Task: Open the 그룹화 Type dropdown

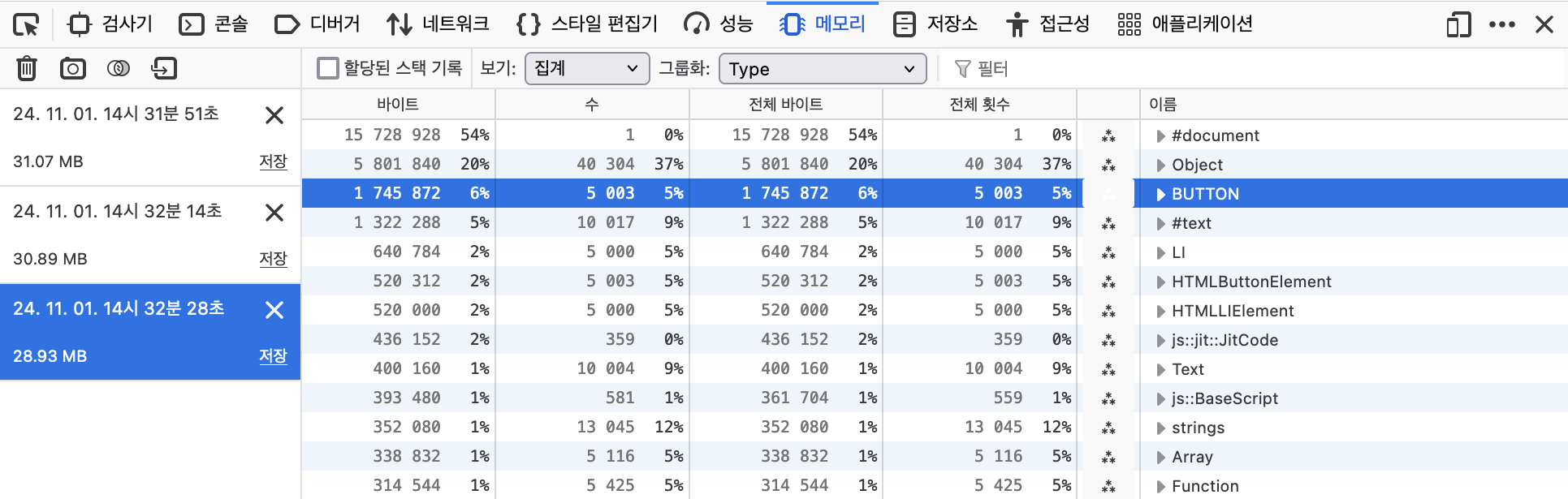Action: 823,68
